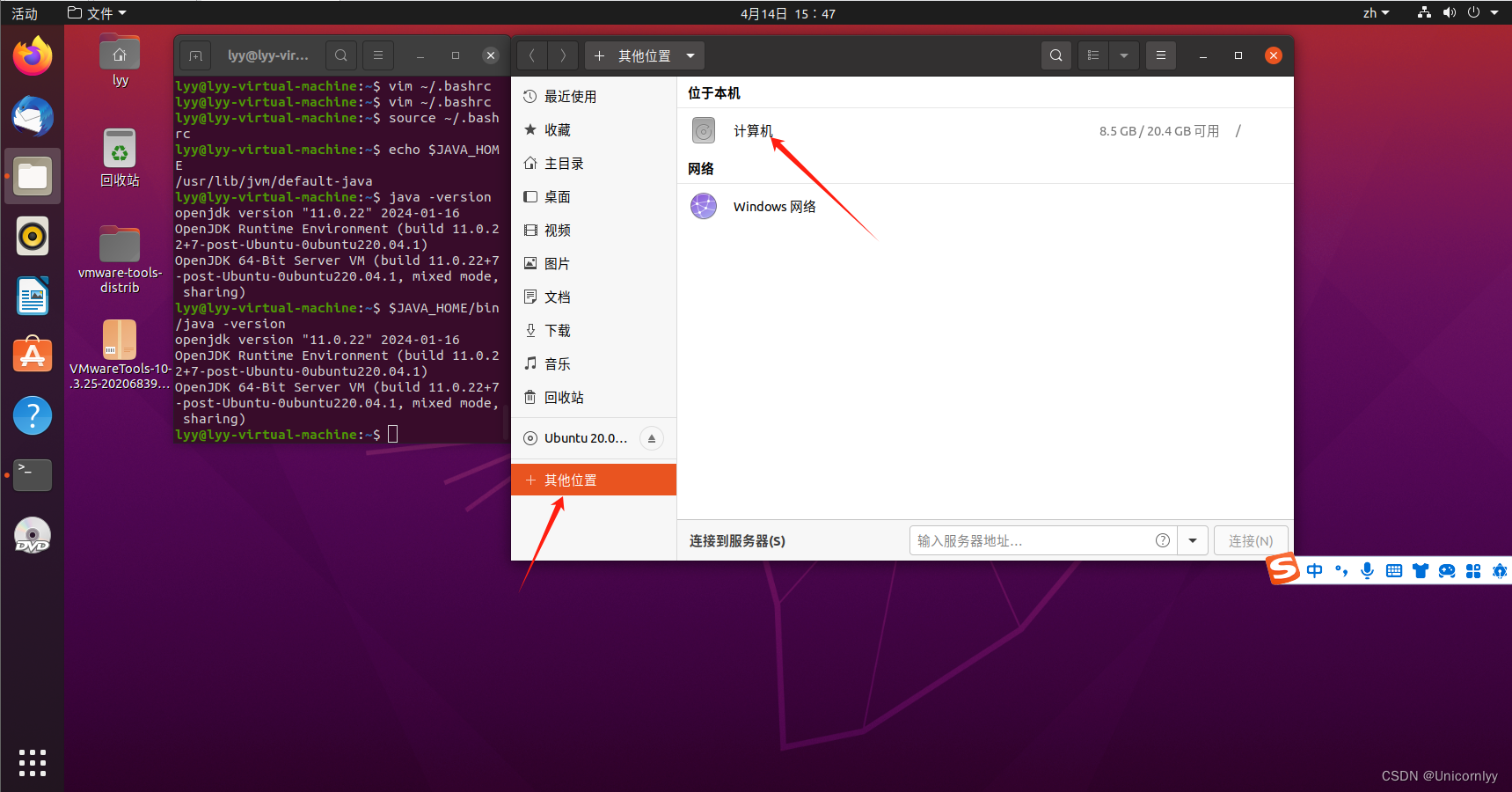Open the Sogou skin shirt icon
Screen dimensions: 1512x792
pyautogui.click(x=1421, y=571)
